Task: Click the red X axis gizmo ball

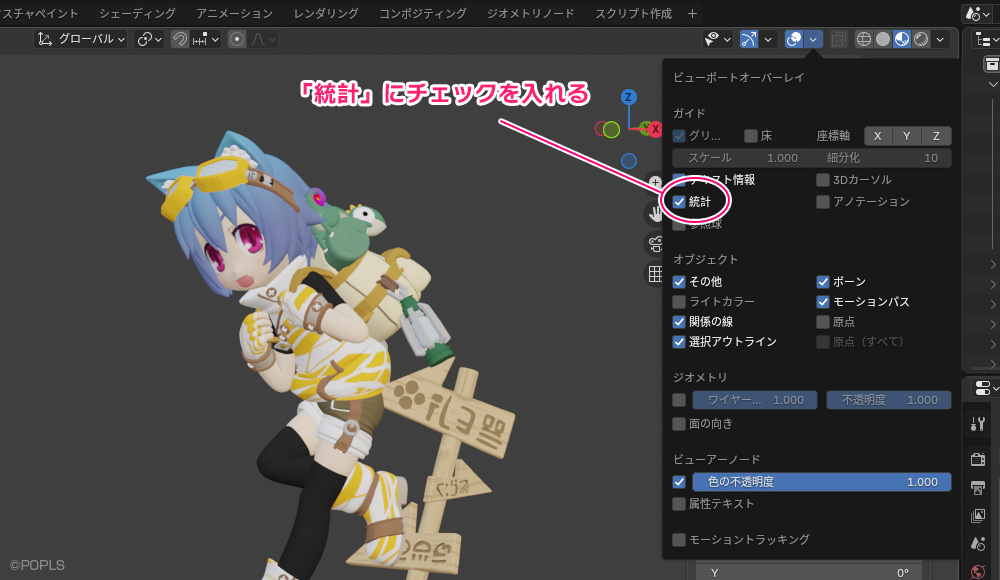Action: point(654,130)
